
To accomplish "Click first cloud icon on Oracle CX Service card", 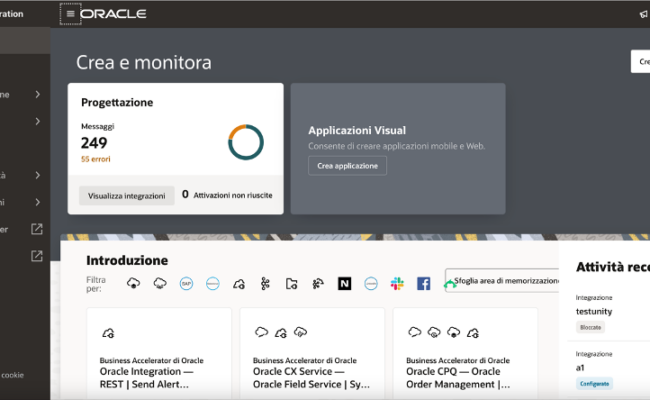I will (262, 332).
